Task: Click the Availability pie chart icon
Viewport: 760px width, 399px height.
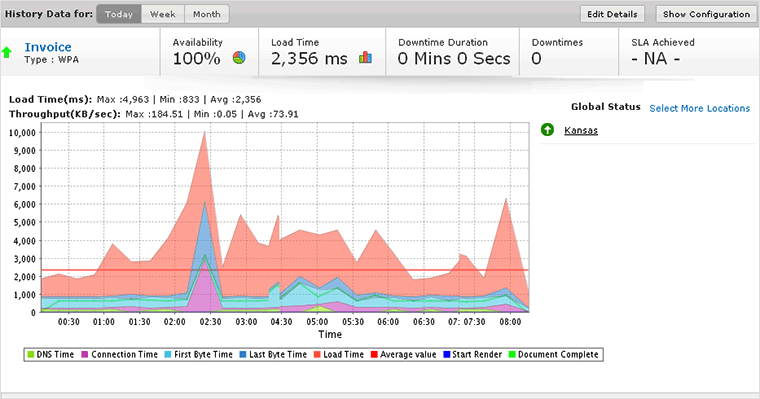Action: pyautogui.click(x=239, y=58)
